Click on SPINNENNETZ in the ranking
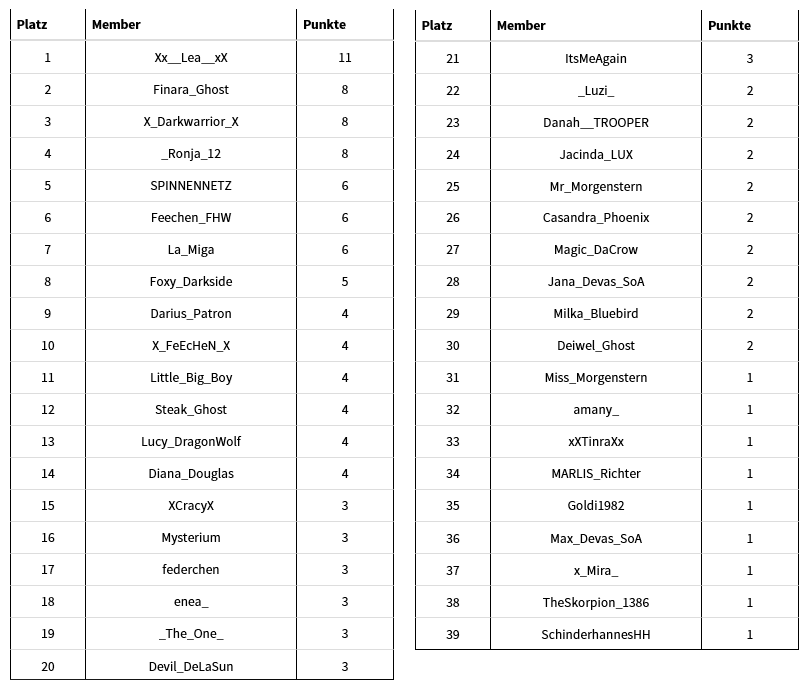808x694 pixels. (x=191, y=186)
